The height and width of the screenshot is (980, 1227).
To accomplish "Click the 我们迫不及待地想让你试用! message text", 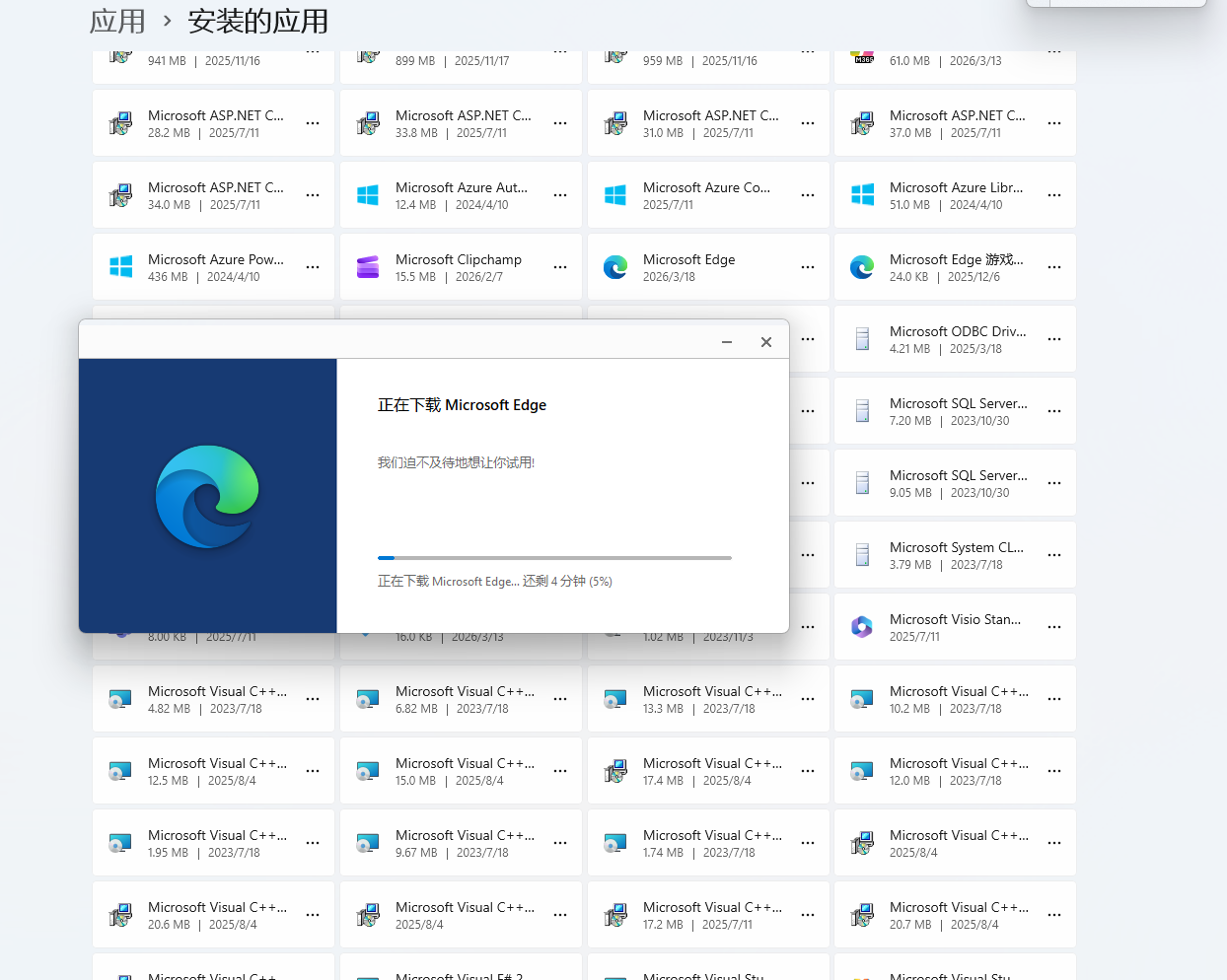I will pyautogui.click(x=456, y=462).
